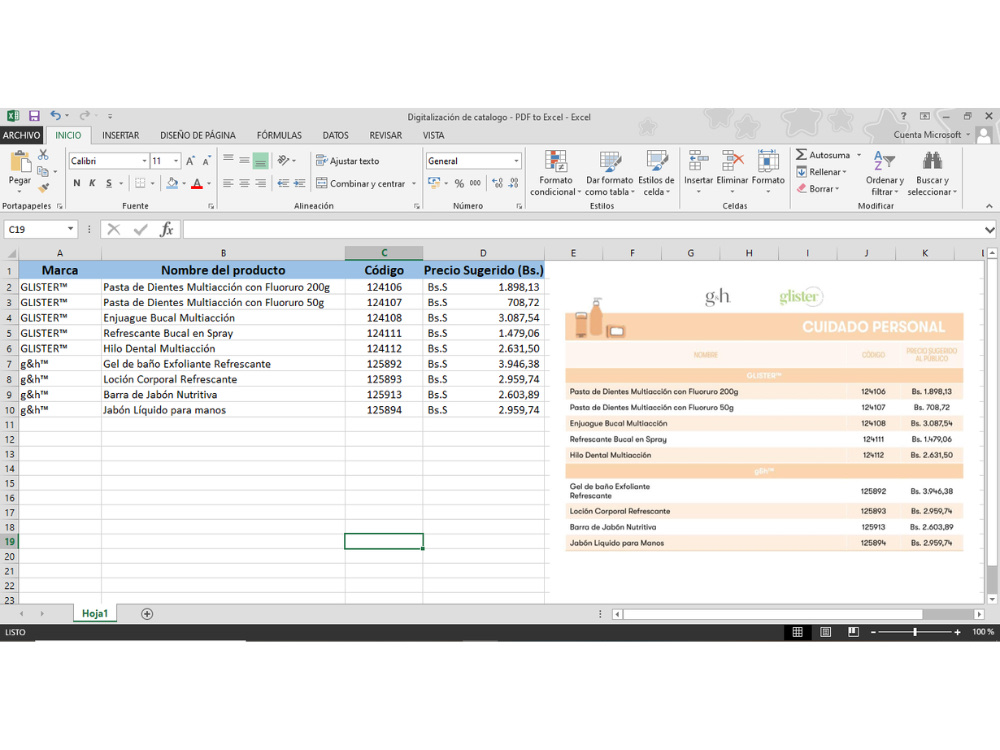The image size is (1000, 750).
Task: Open the Formato condicional dropdown
Action: pyautogui.click(x=555, y=173)
